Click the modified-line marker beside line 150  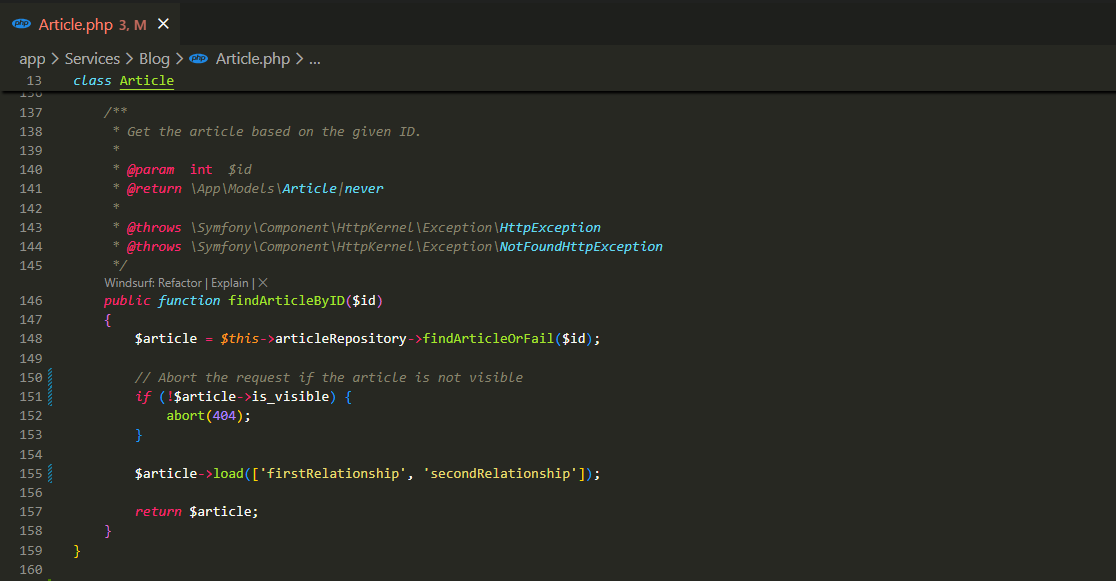click(x=50, y=377)
